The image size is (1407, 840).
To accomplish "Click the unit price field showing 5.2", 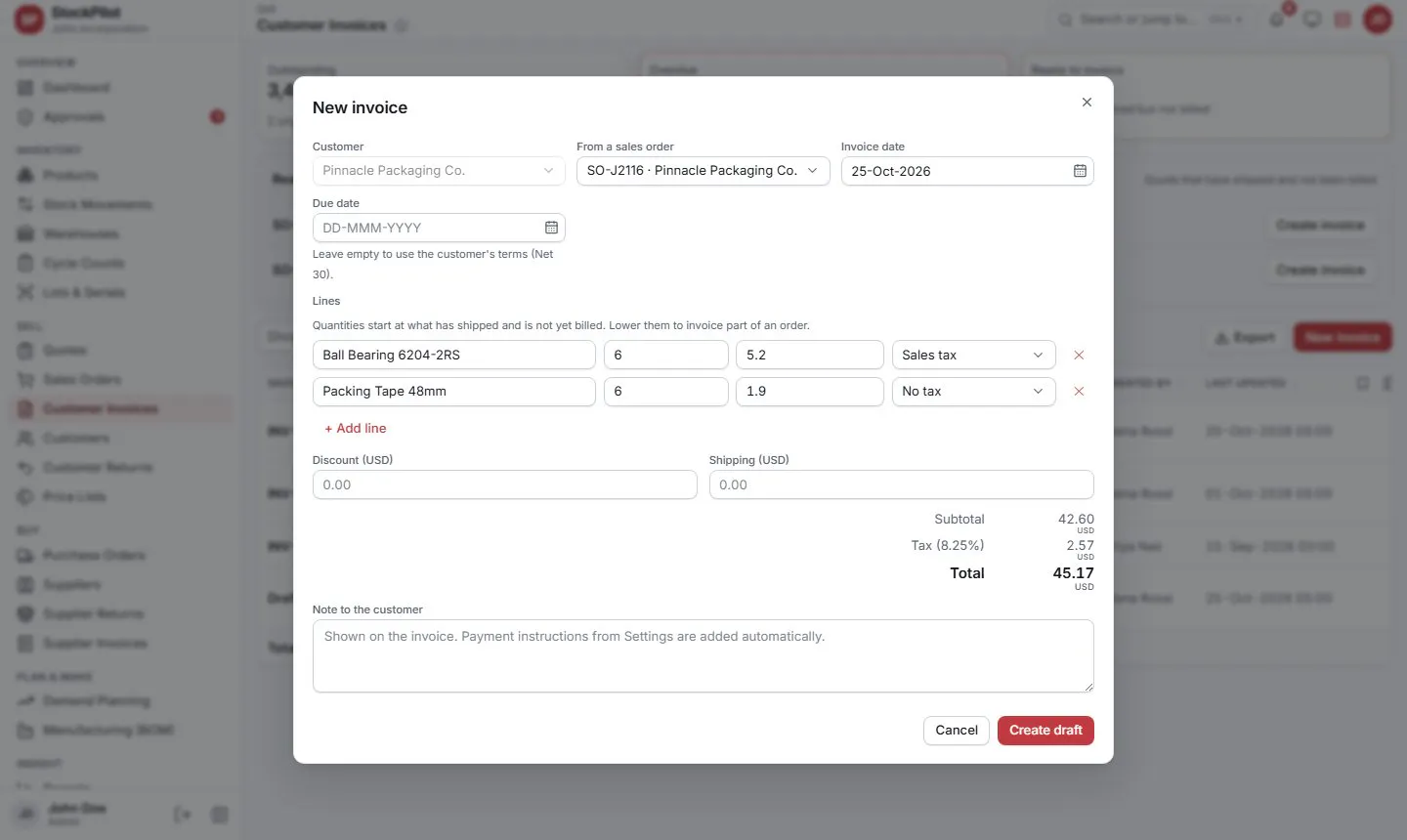I will (x=810, y=356).
